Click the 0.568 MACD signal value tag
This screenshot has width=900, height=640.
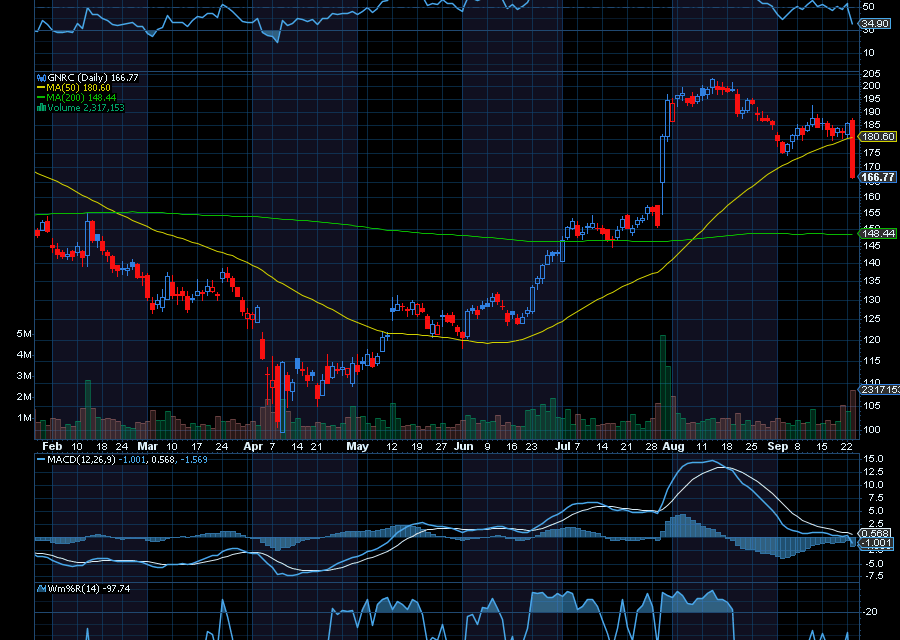tap(876, 533)
